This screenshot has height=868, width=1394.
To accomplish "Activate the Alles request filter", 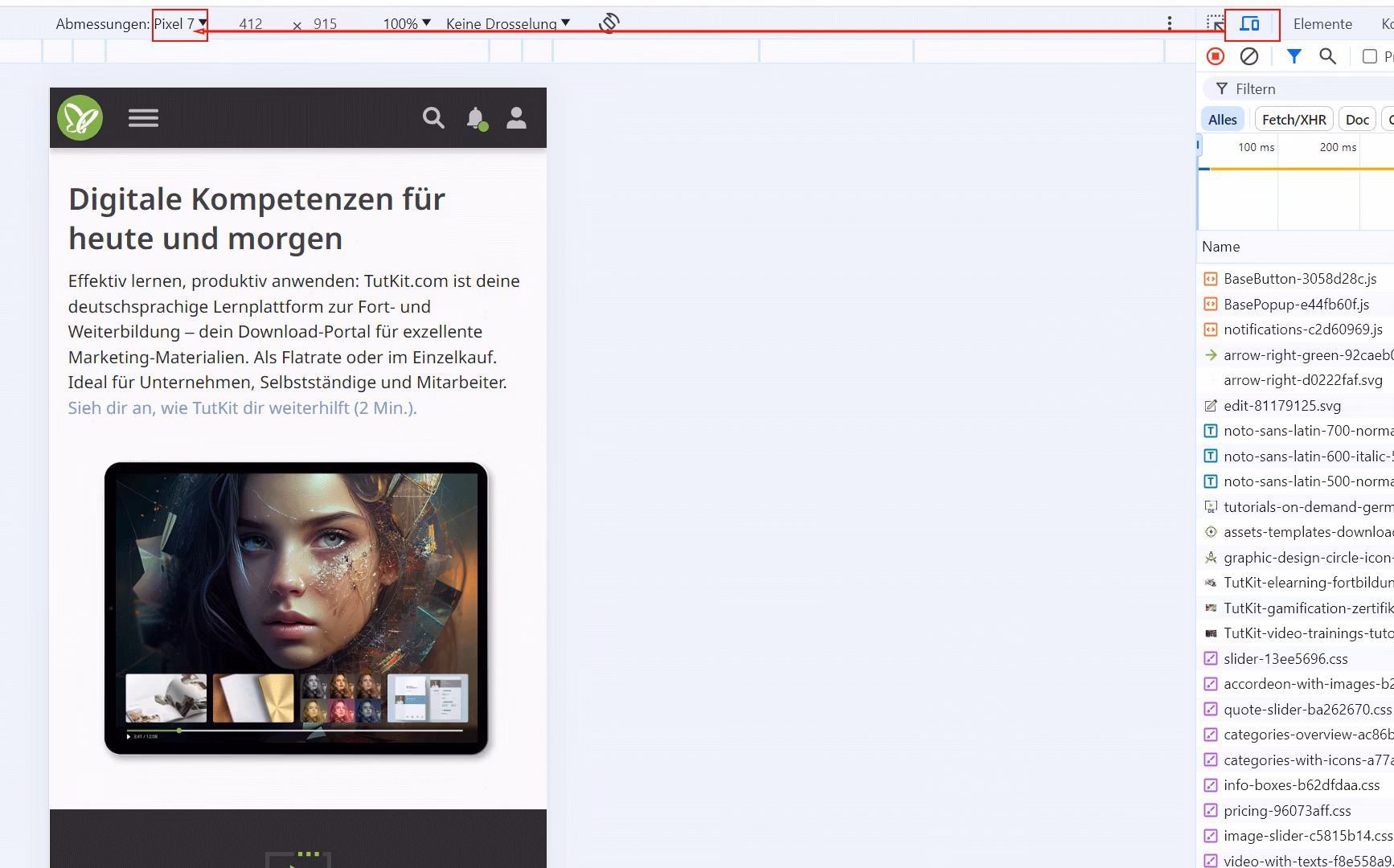I will [x=1222, y=118].
